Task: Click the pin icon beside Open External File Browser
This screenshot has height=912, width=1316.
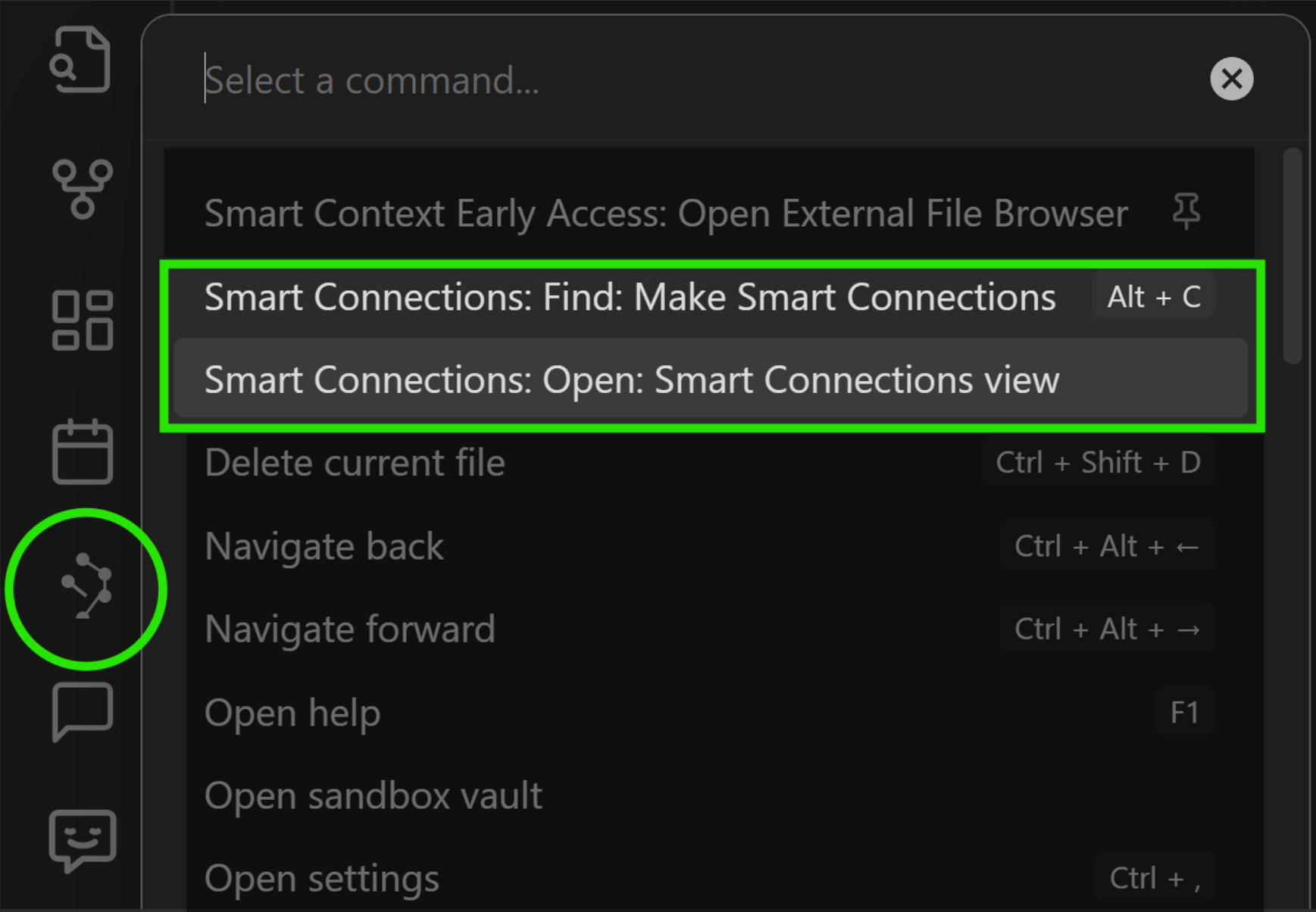Action: (x=1186, y=211)
